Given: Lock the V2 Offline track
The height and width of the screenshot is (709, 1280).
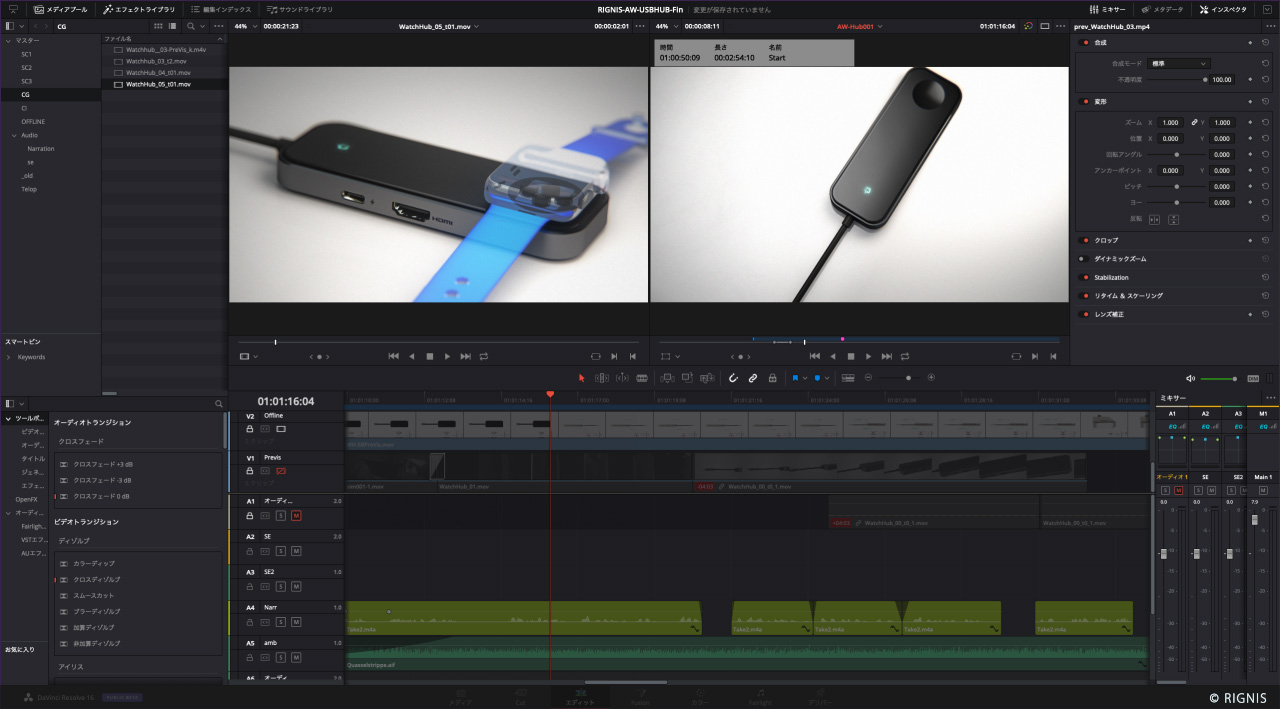Looking at the screenshot, I should (x=249, y=429).
